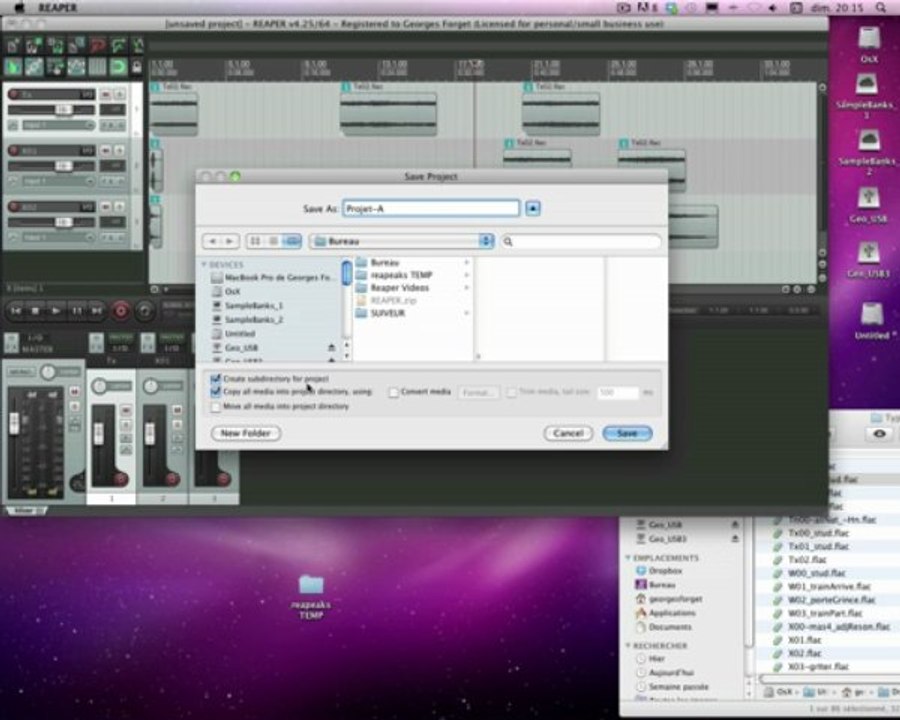Toggle the lock icon in toolbar
This screenshot has width=900, height=720.
point(137,67)
